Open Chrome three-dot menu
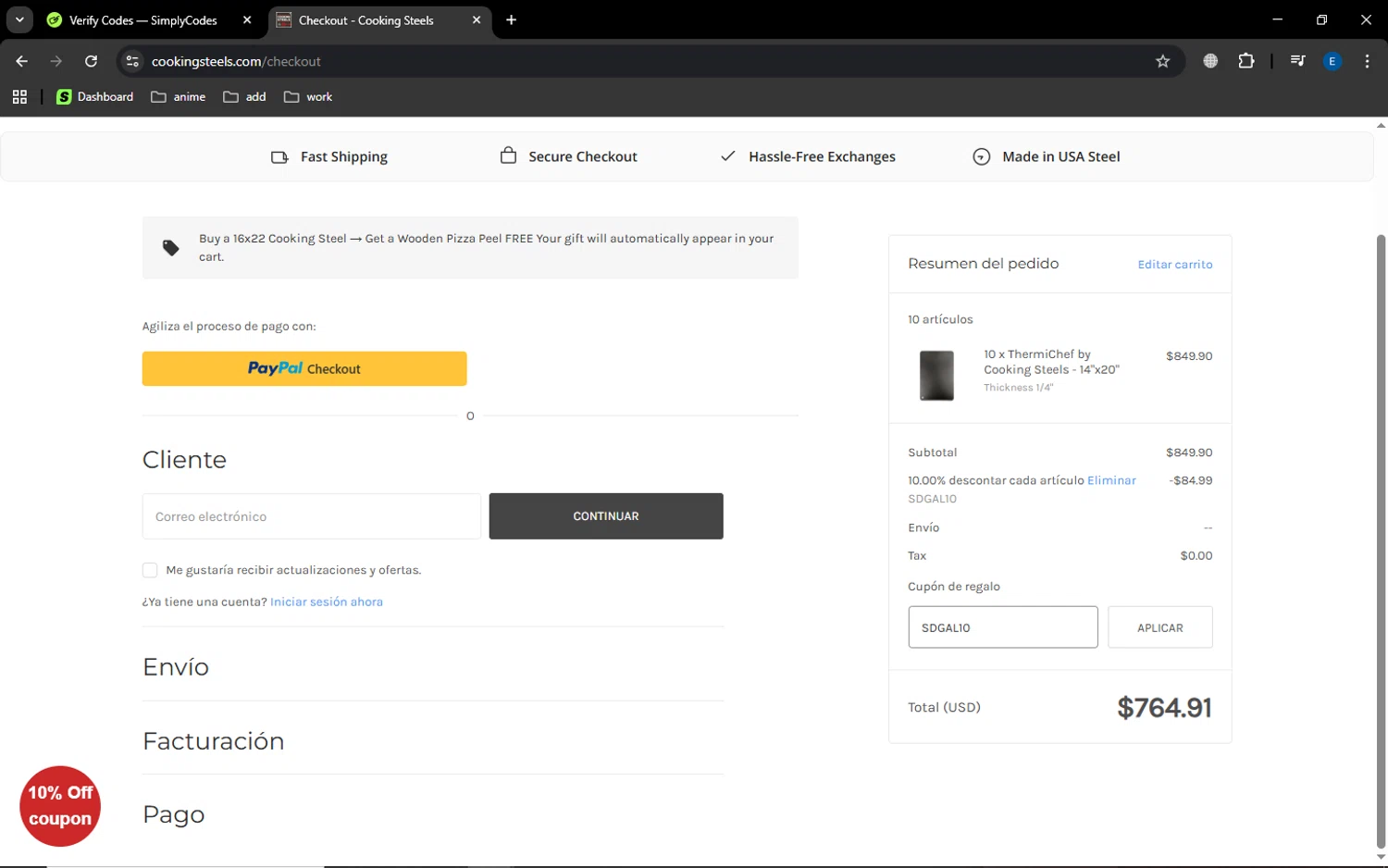 click(x=1367, y=61)
